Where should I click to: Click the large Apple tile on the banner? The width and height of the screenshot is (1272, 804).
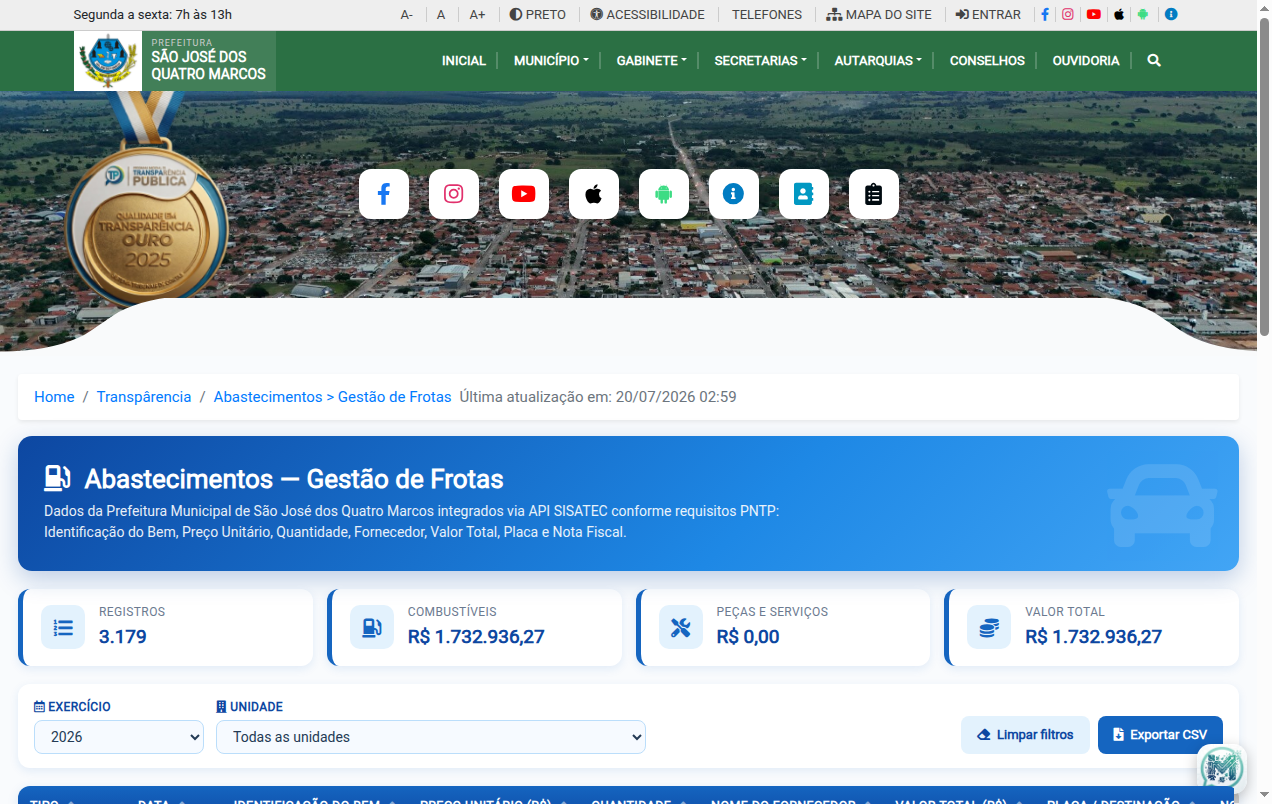(x=594, y=194)
